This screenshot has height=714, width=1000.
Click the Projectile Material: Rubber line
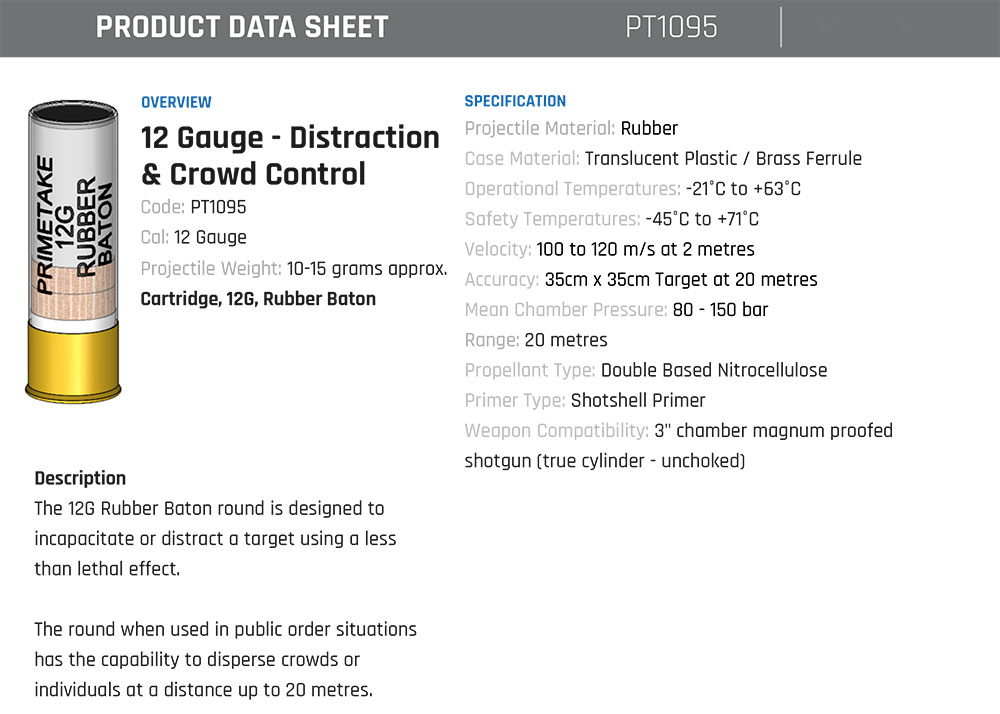tap(571, 128)
